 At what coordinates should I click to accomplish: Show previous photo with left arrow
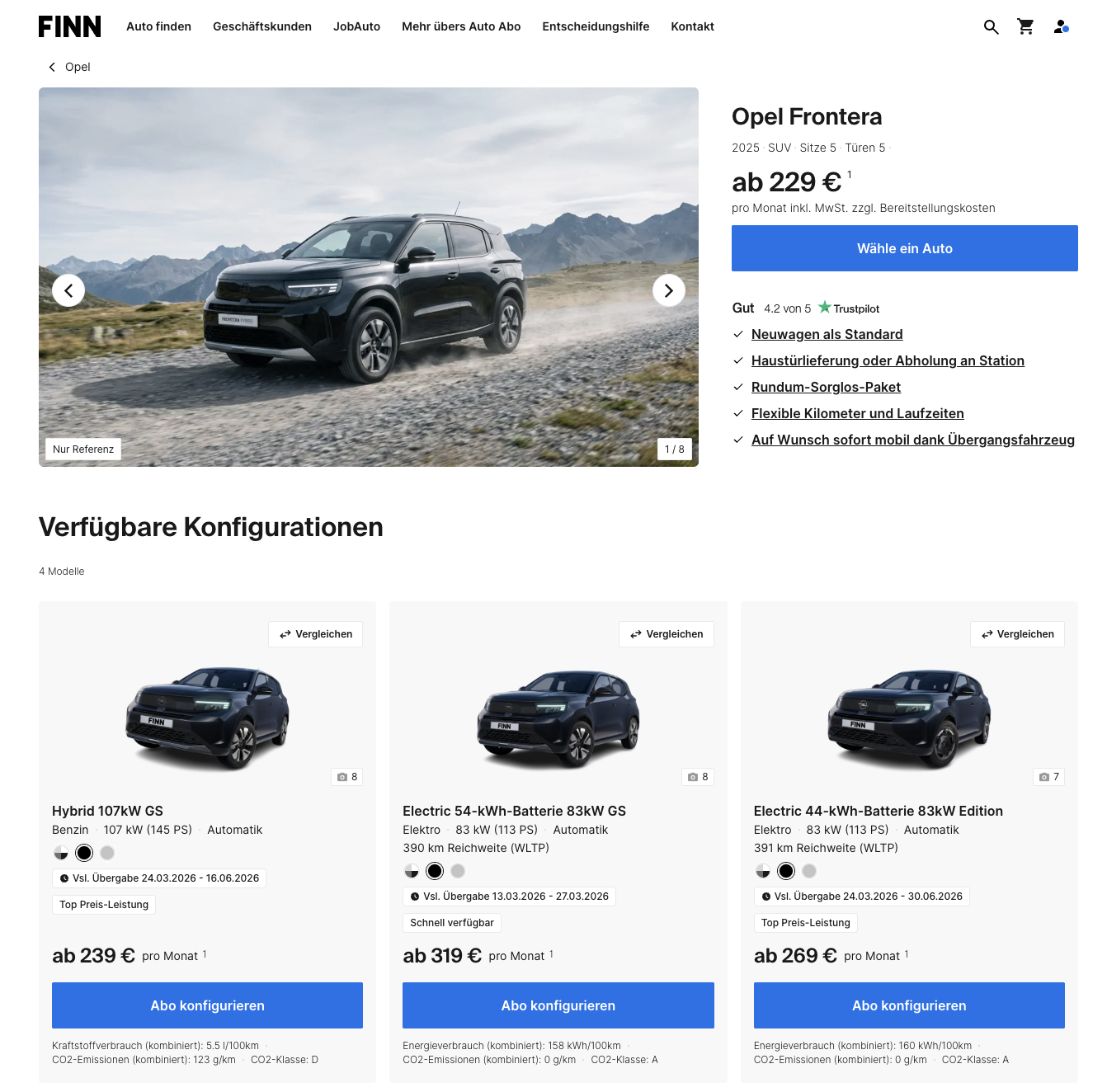click(68, 290)
